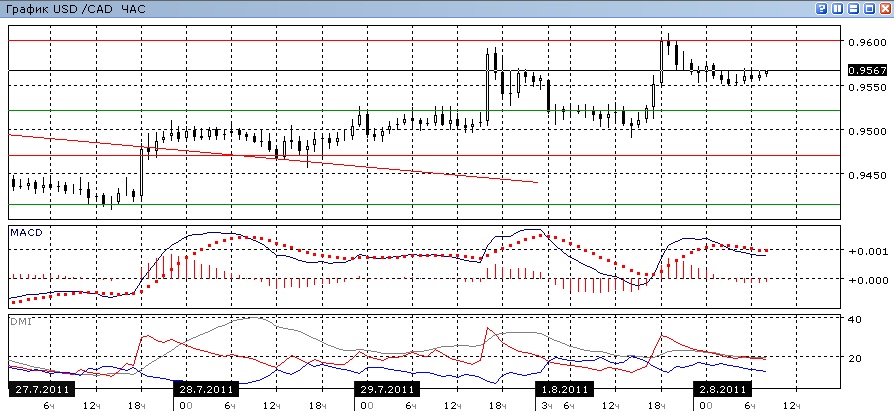The height and width of the screenshot is (418, 894).
Task: Select the current price tag 0.9567
Action: (x=867, y=71)
